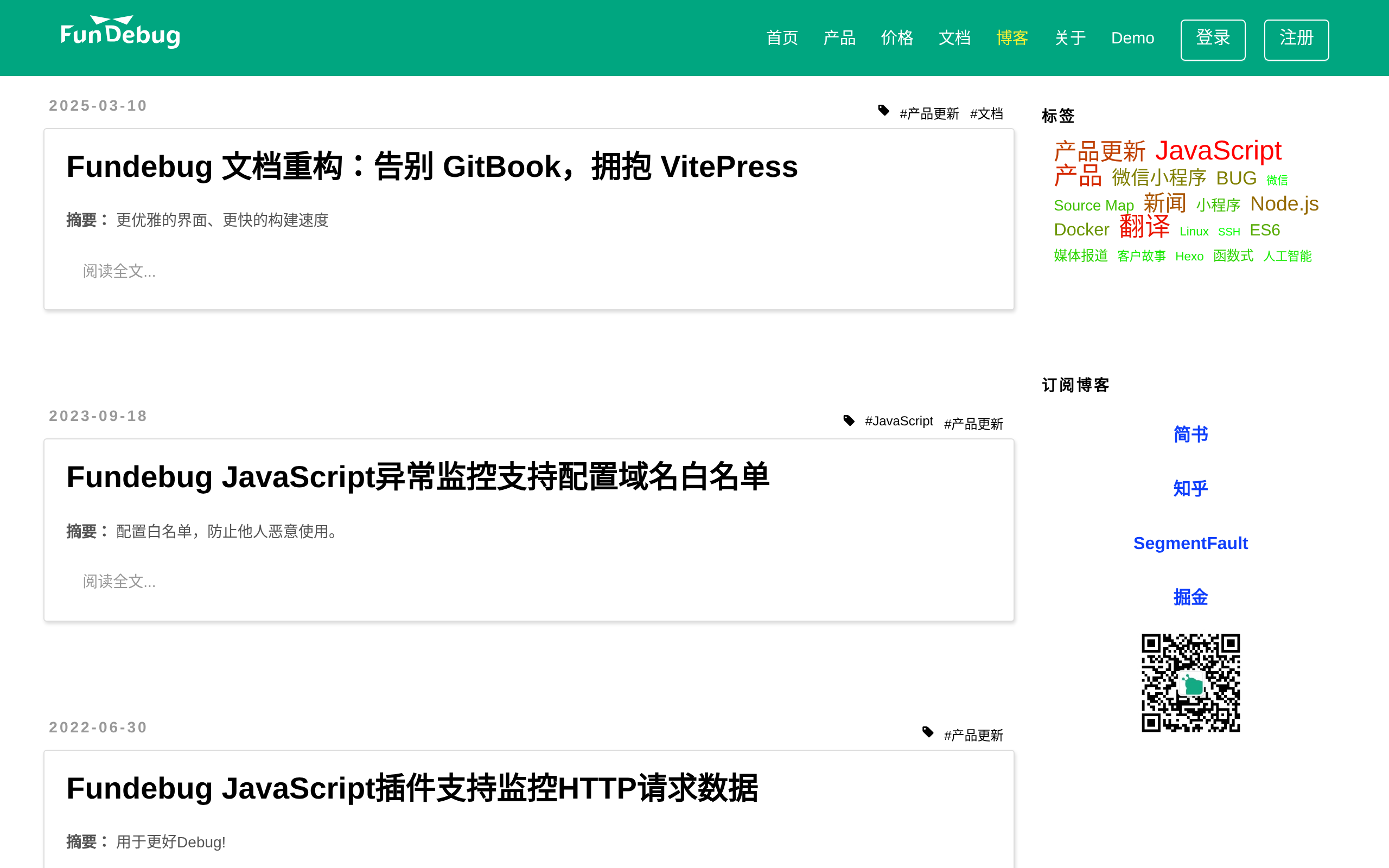Image resolution: width=1389 pixels, height=868 pixels.
Task: Click the date 2022-06-30
Action: [98, 727]
